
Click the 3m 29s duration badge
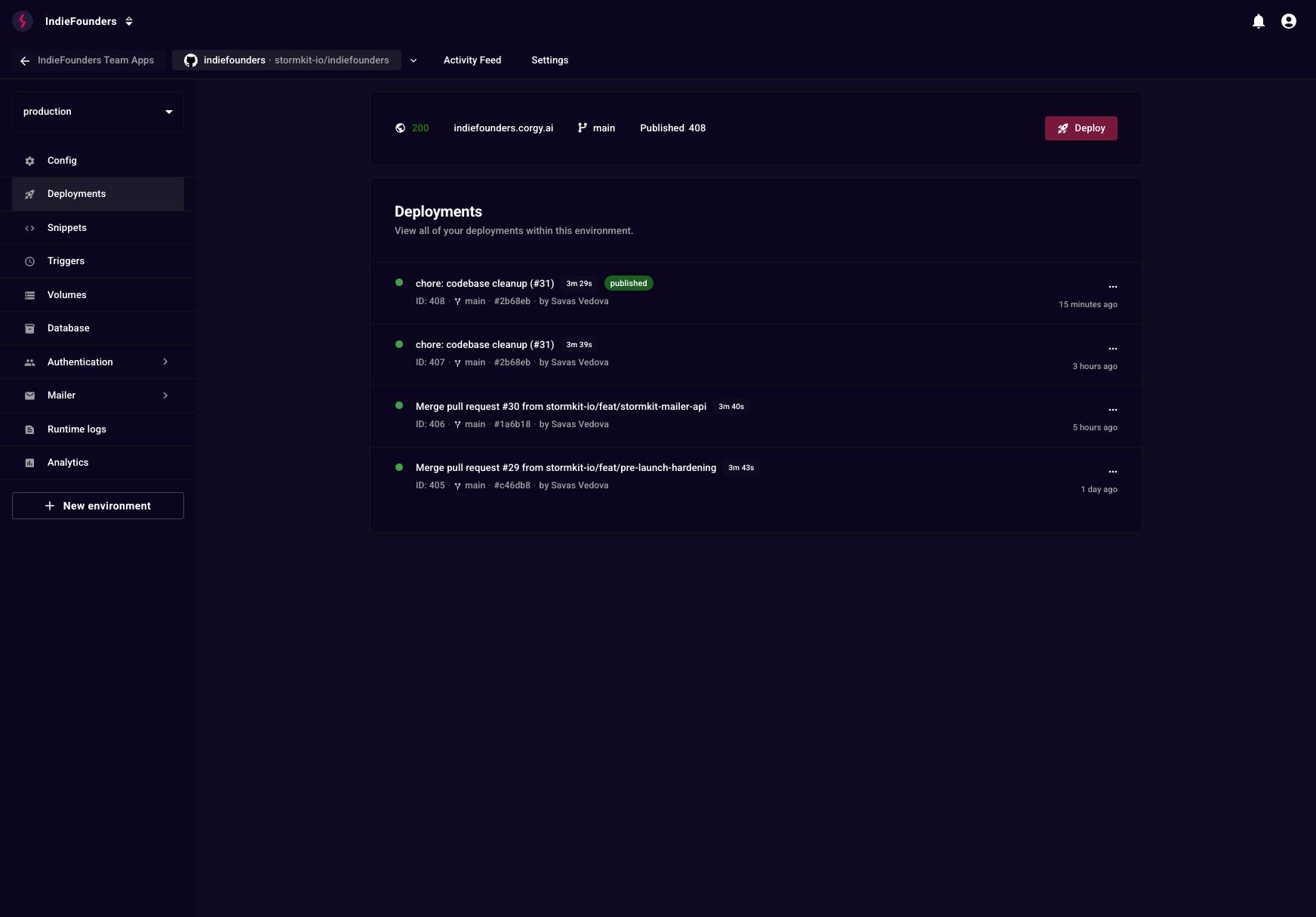coord(579,284)
